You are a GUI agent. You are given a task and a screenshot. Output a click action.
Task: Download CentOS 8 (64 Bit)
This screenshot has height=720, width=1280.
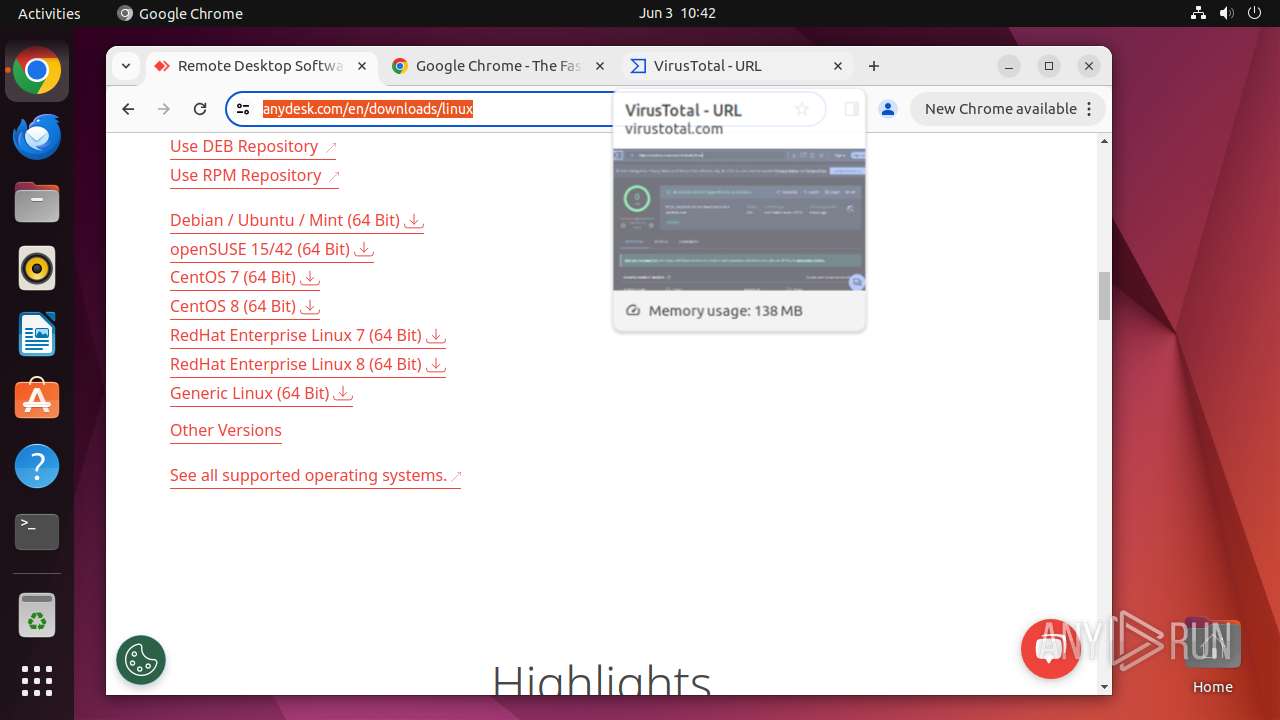(x=245, y=306)
